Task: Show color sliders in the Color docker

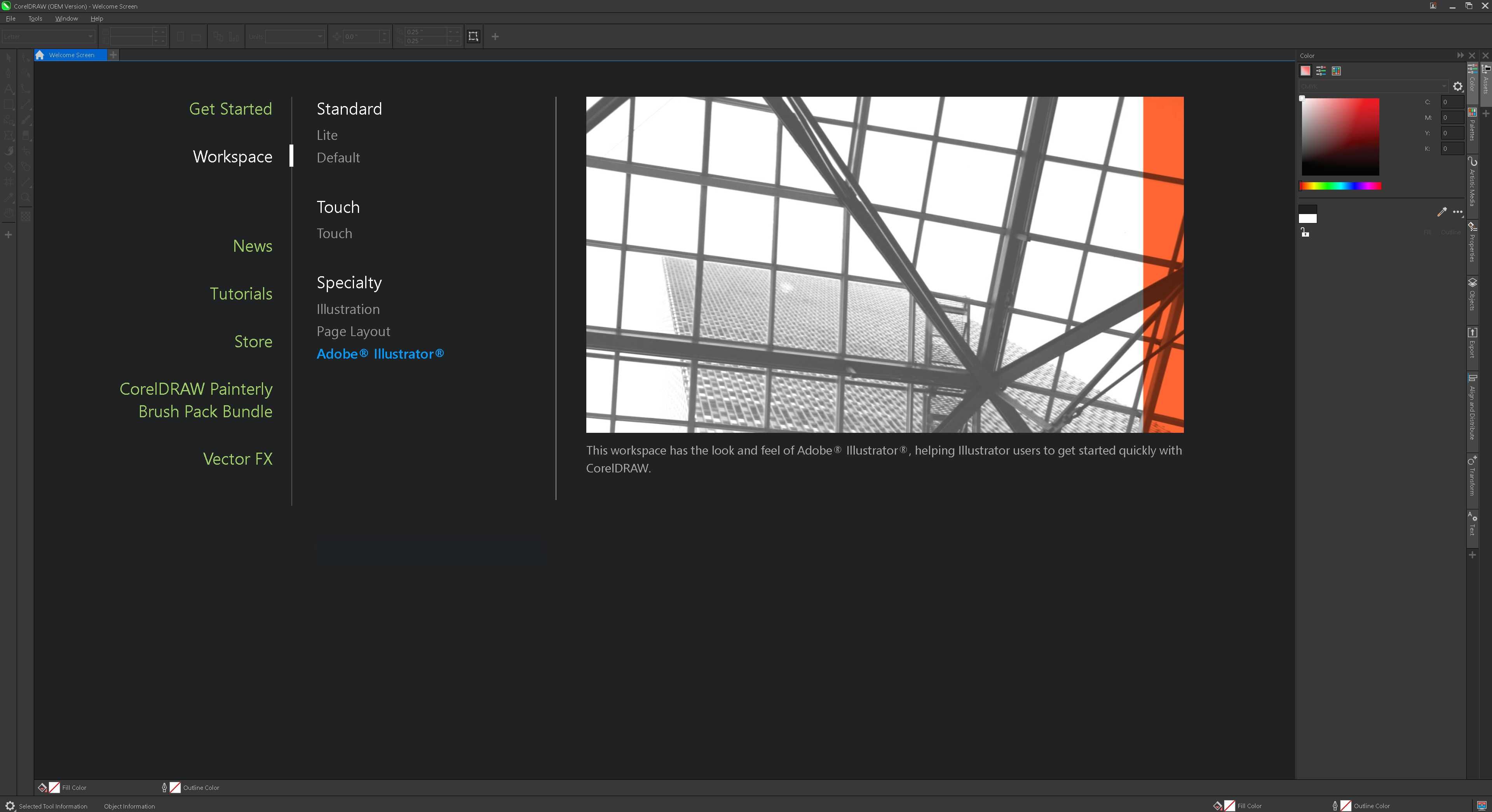Action: (1321, 71)
